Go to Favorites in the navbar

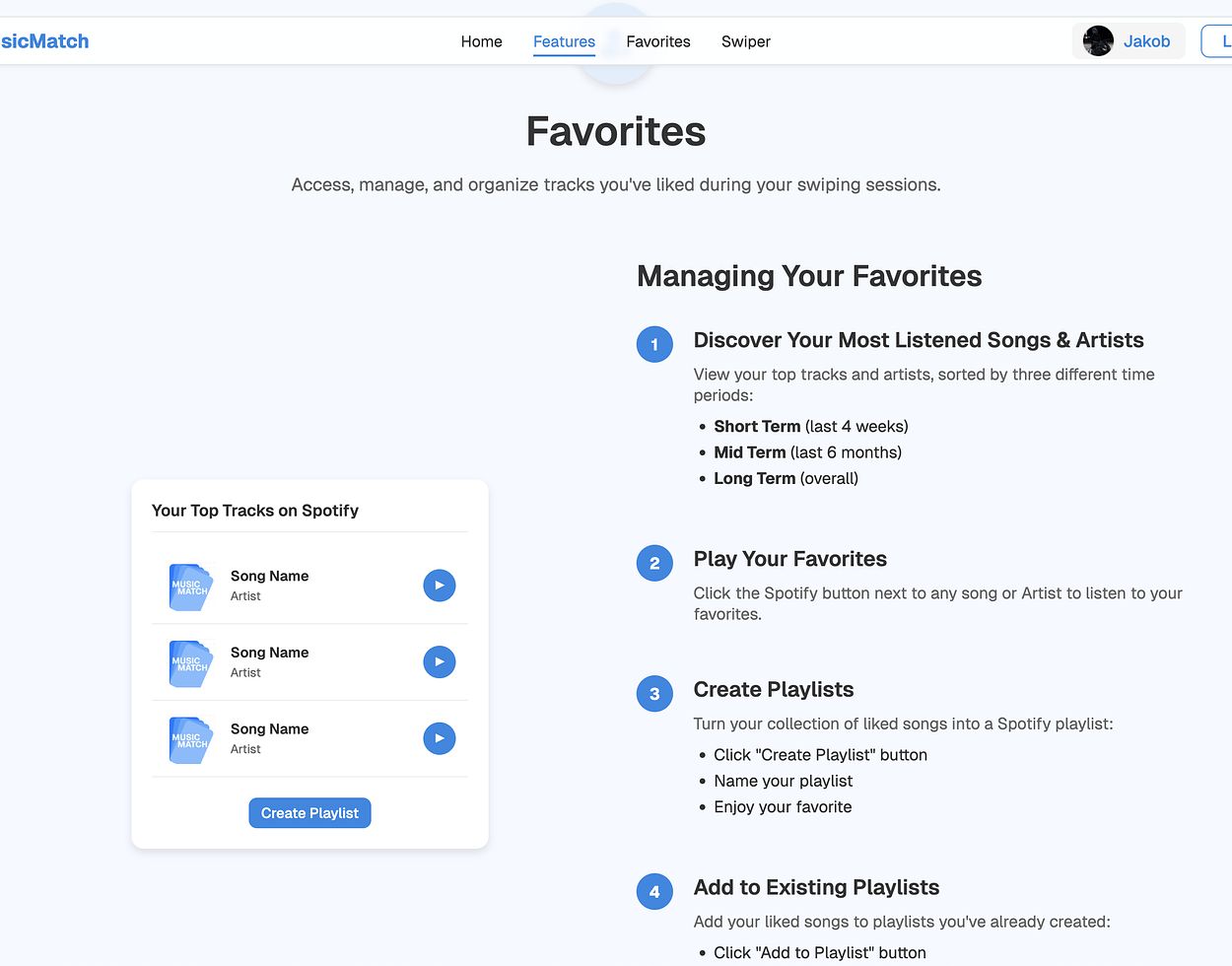coord(658,41)
